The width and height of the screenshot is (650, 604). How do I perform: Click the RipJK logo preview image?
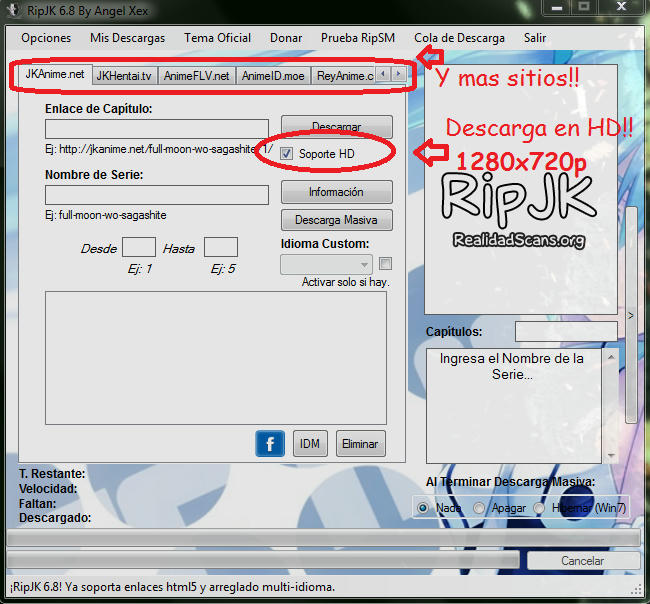click(521, 189)
